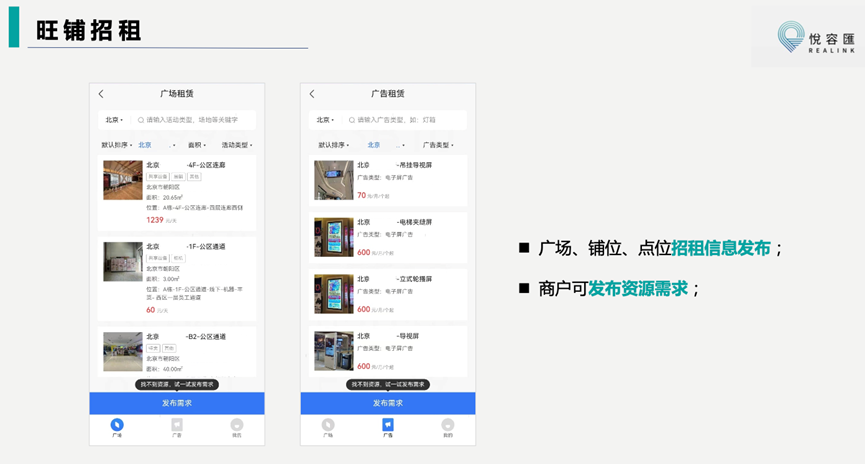The image size is (865, 464).
Task: Click price 60 元/天
Action: tap(157, 310)
